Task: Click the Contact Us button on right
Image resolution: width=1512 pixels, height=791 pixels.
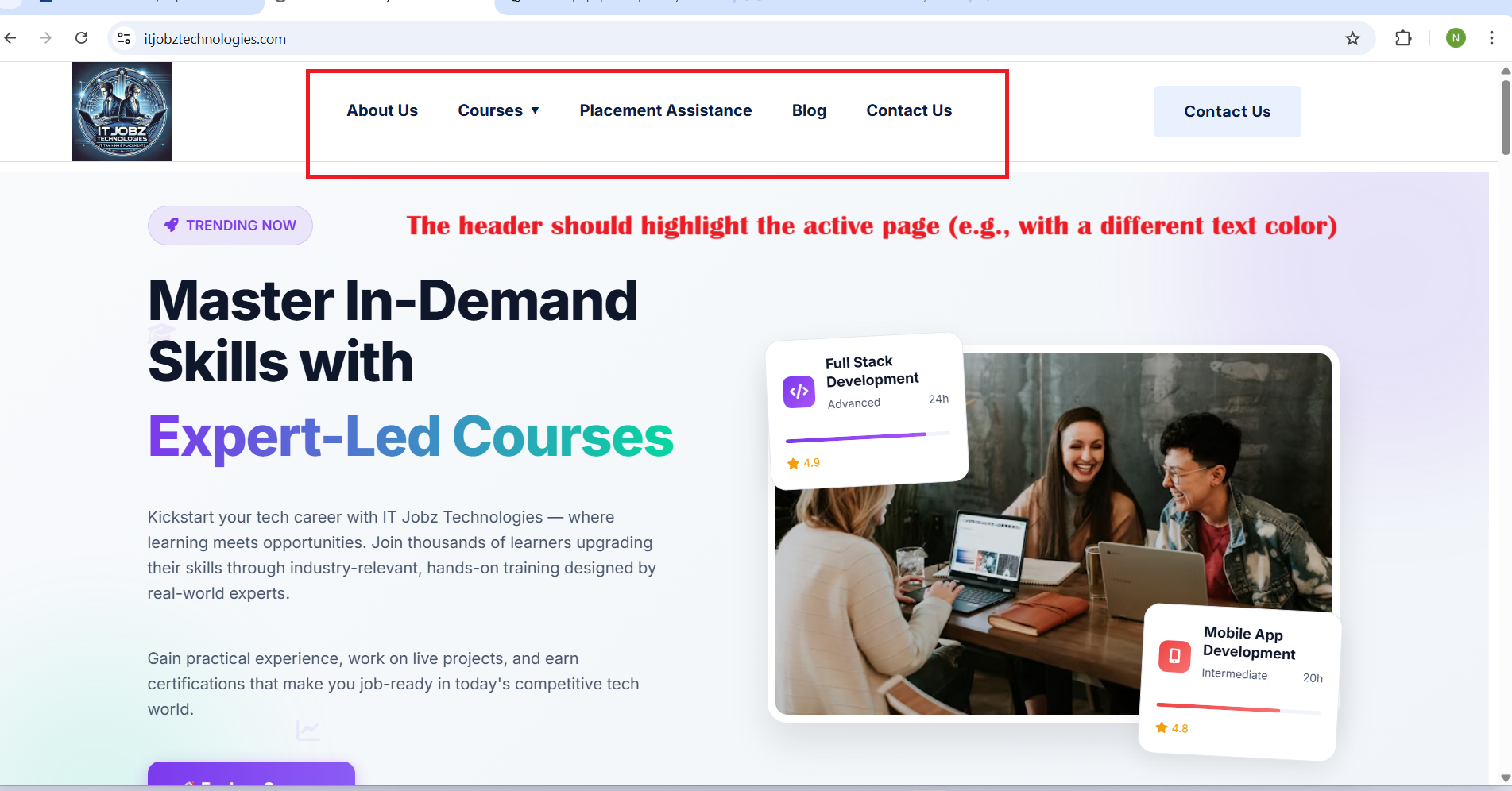Action: coord(1227,111)
